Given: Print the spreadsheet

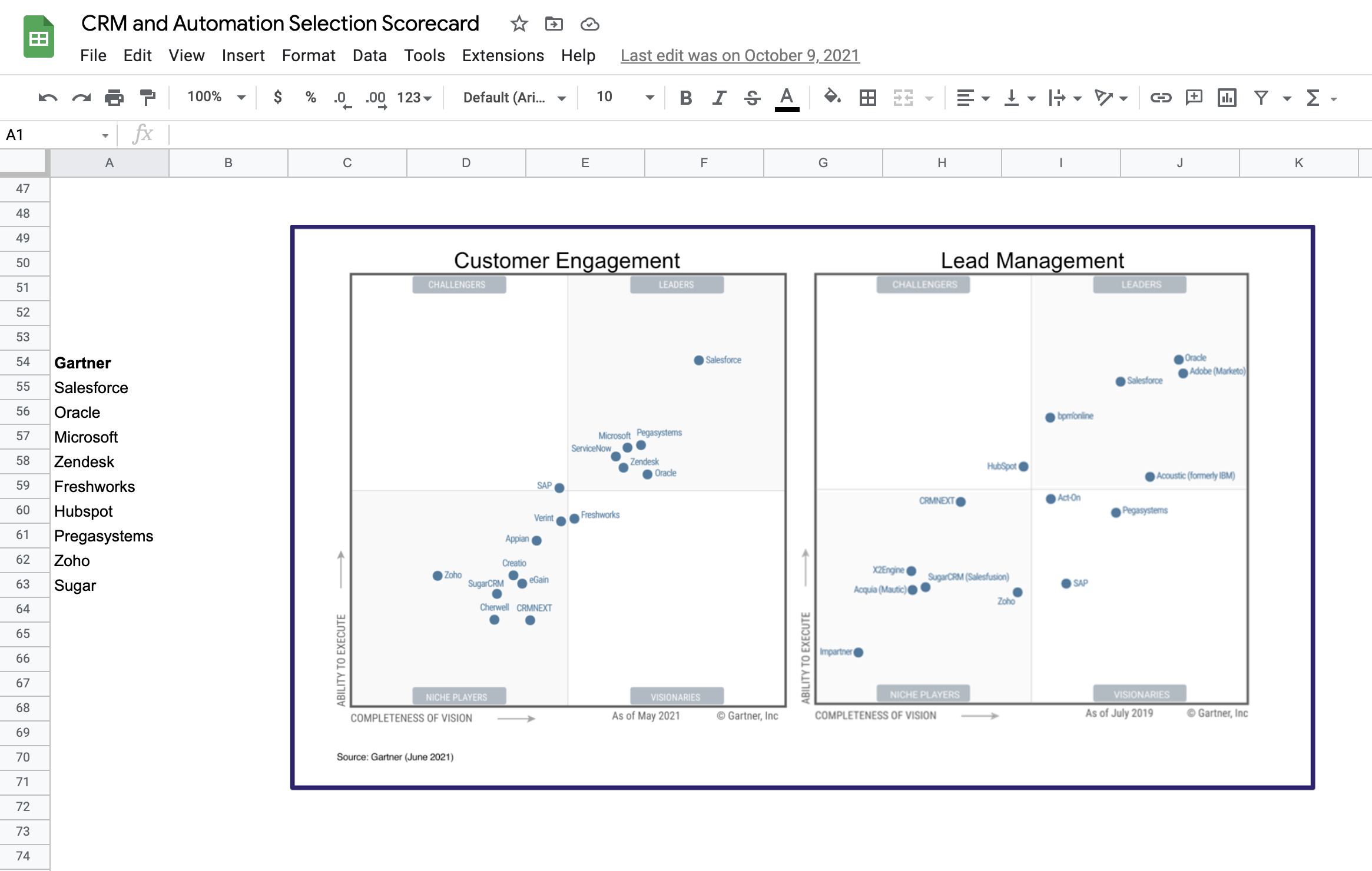Looking at the screenshot, I should click(114, 98).
